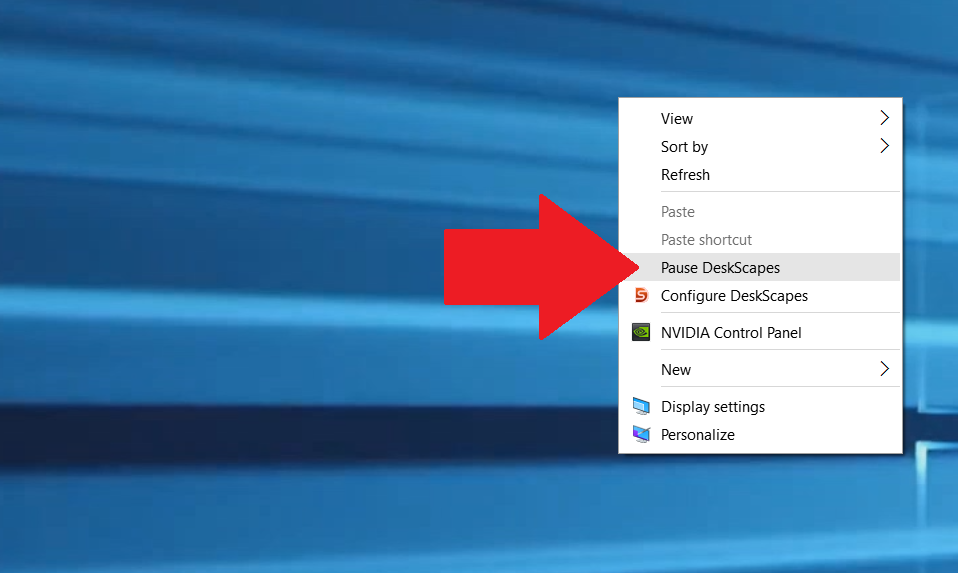Click the monitor icon next to Display settings
This screenshot has height=573, width=958.
pos(641,407)
